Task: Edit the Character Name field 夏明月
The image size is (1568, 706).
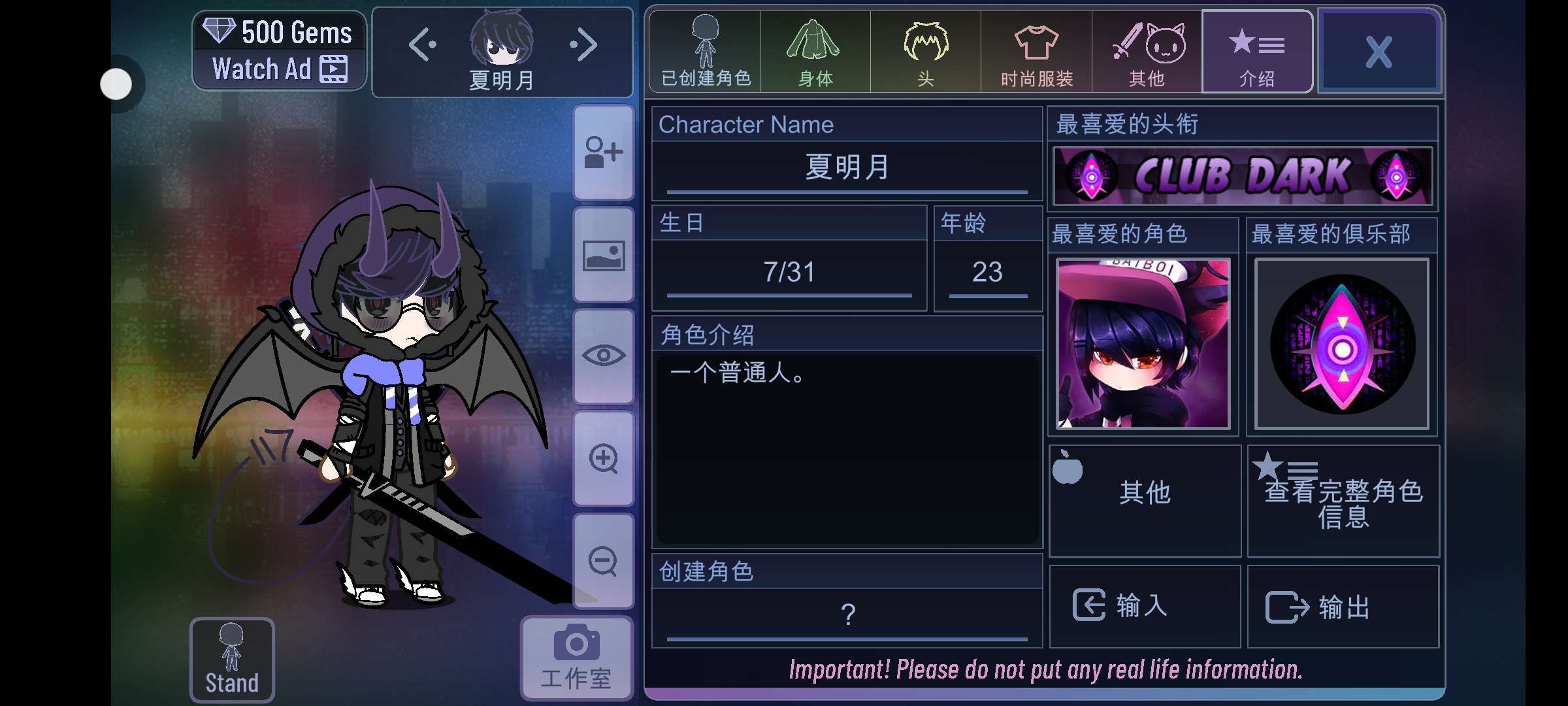Action: (x=847, y=169)
